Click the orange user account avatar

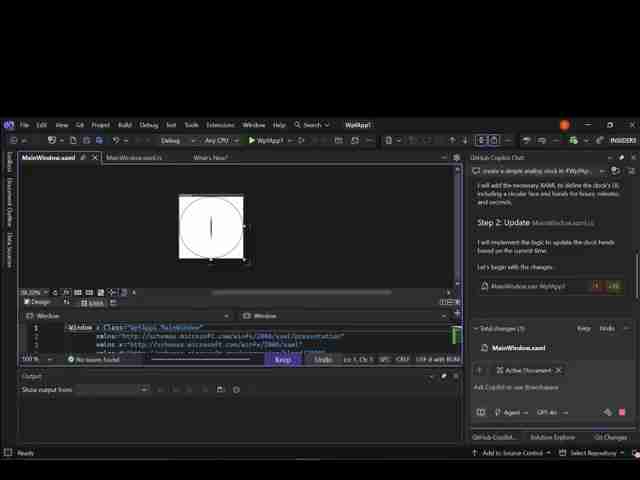(x=564, y=125)
